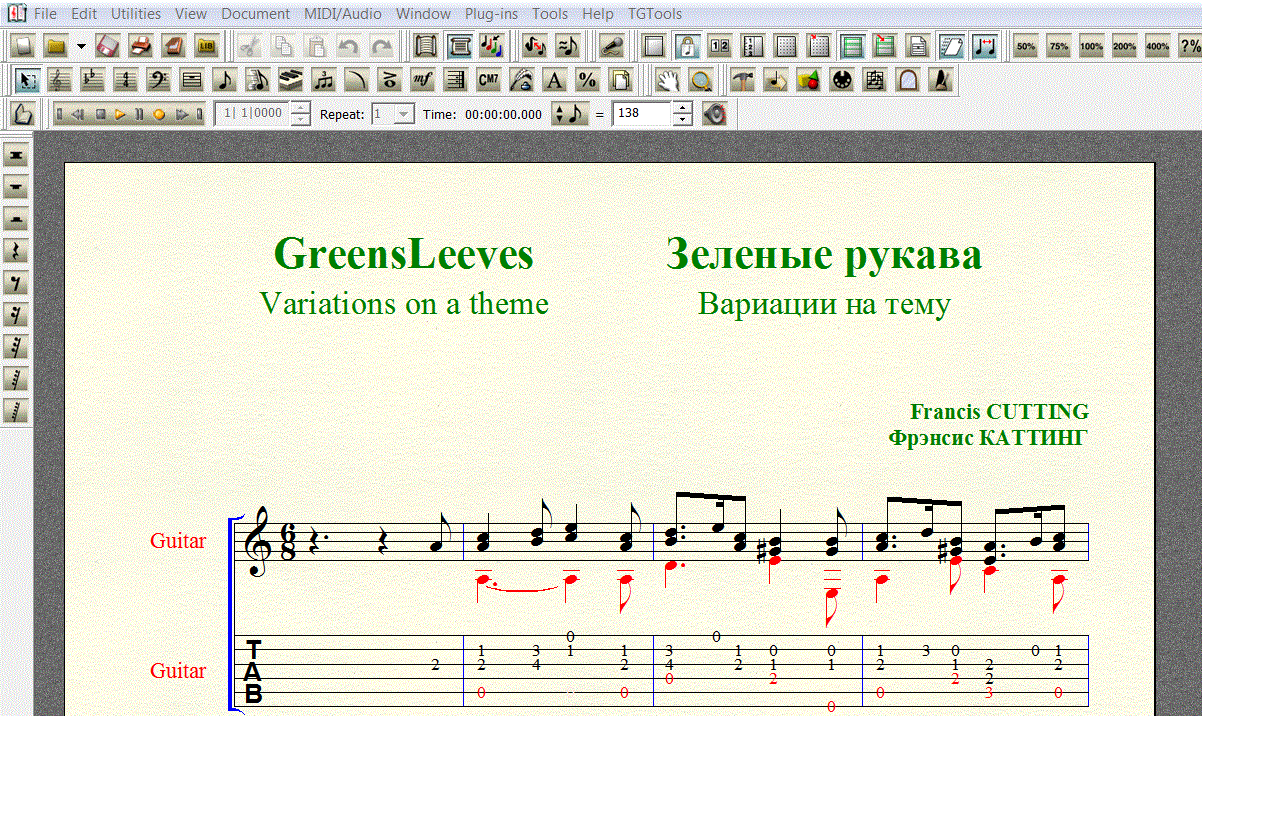Select the Time Signature tool
The height and width of the screenshot is (817, 1274).
point(126,80)
